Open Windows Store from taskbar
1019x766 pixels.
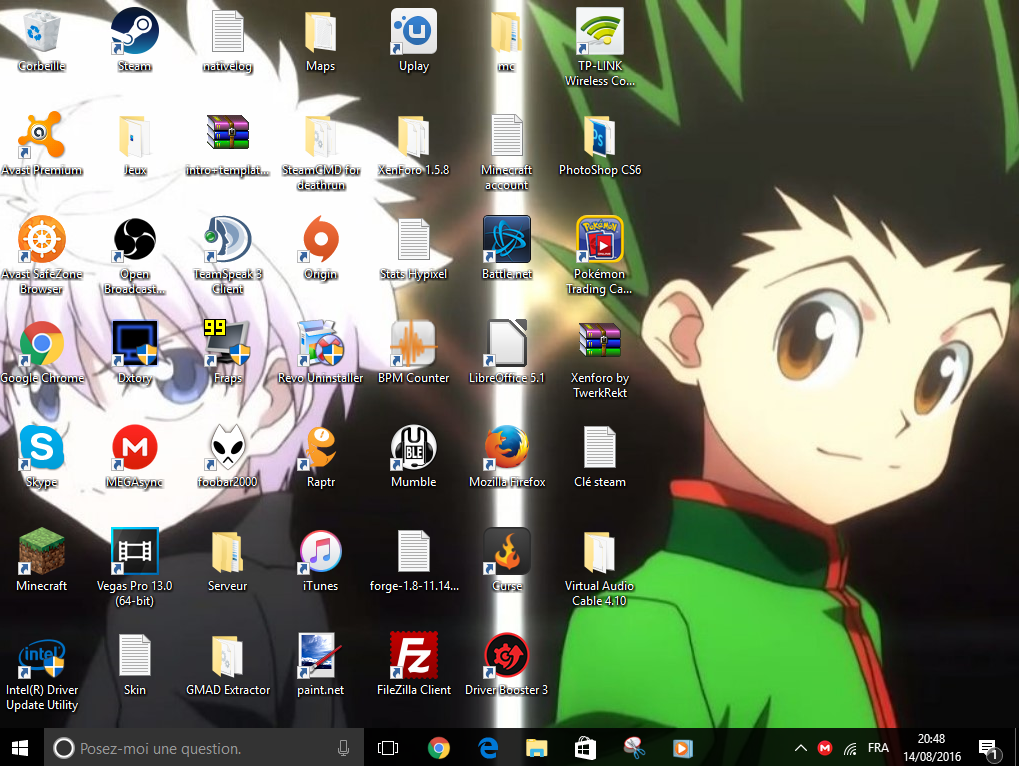(x=585, y=748)
